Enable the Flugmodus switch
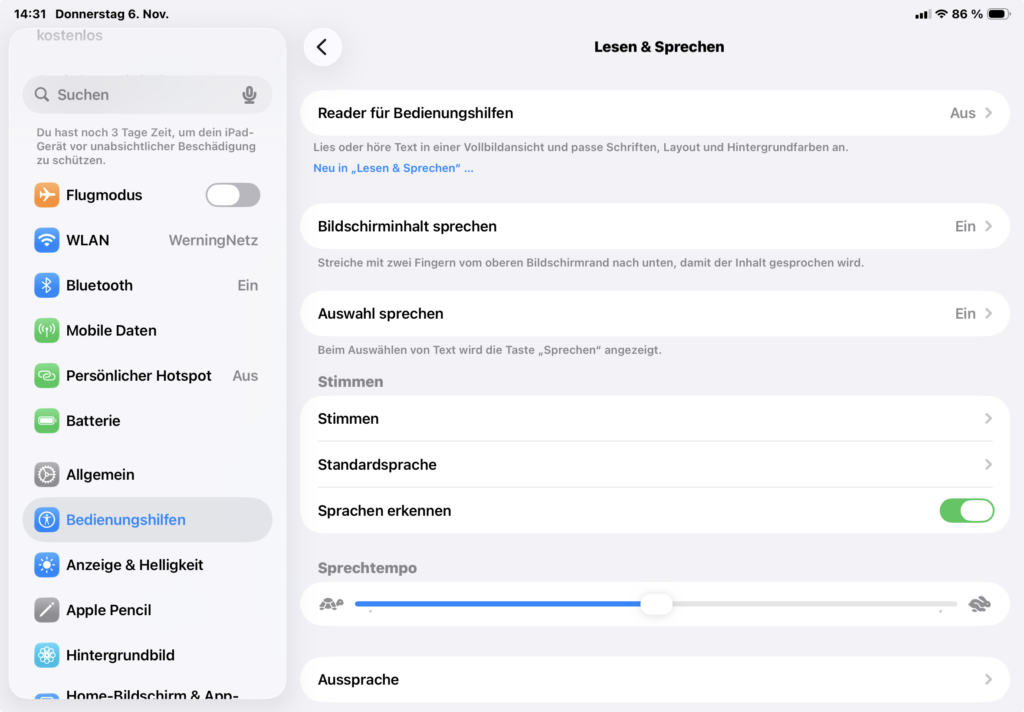1024x712 pixels. coord(233,195)
